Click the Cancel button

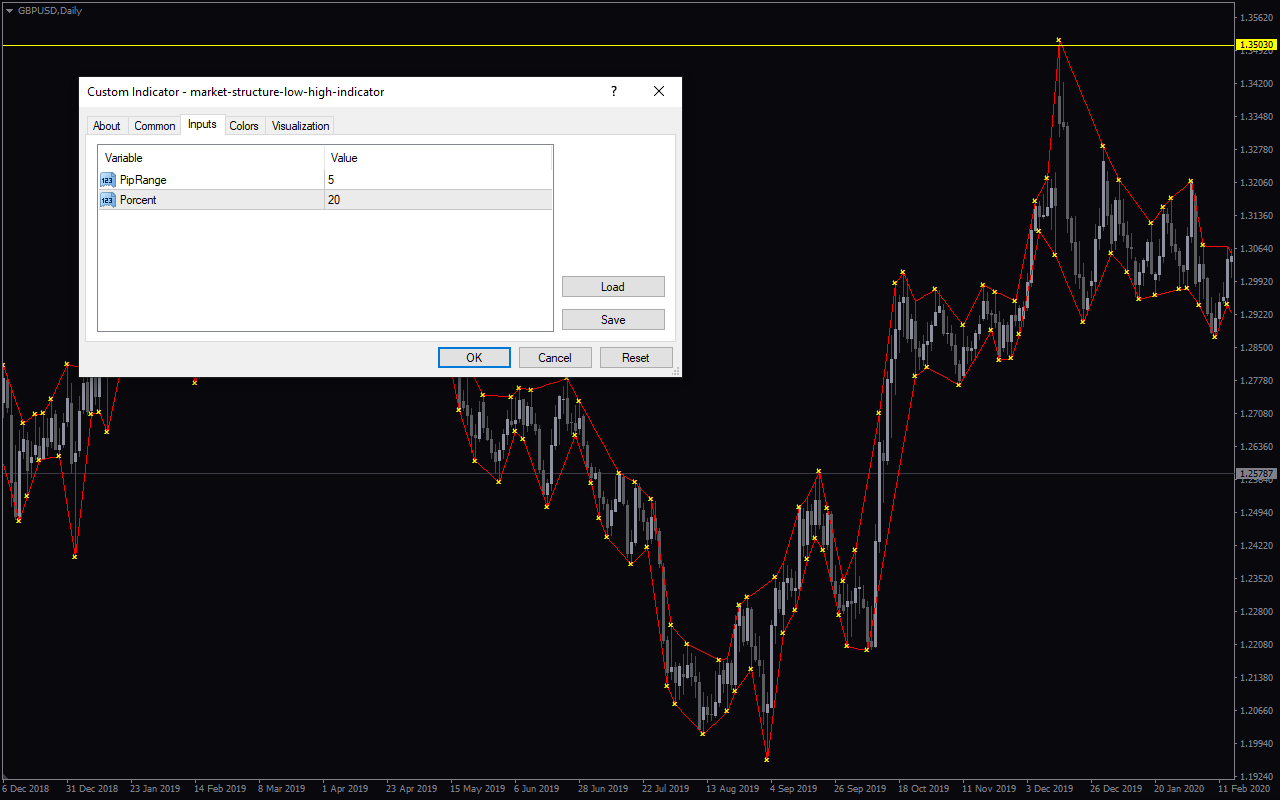point(555,357)
